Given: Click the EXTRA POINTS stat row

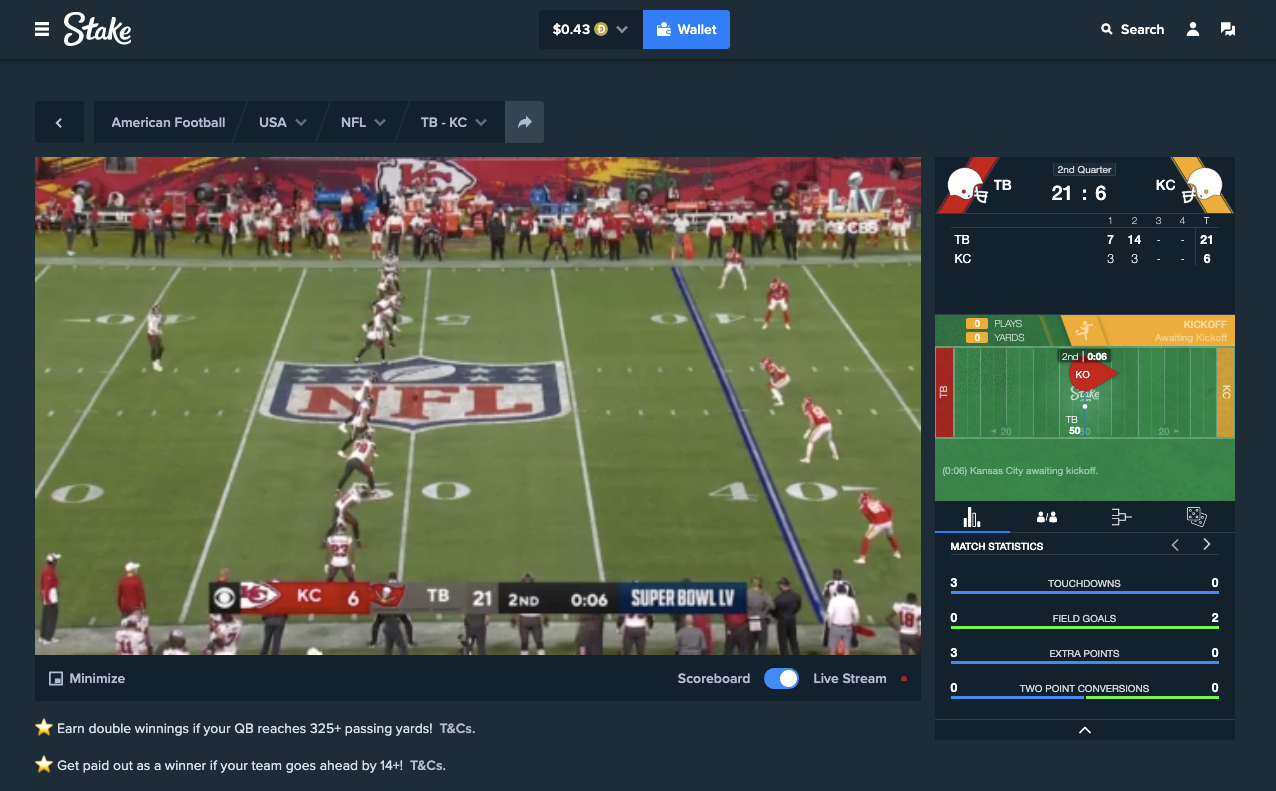Looking at the screenshot, I should (1085, 655).
